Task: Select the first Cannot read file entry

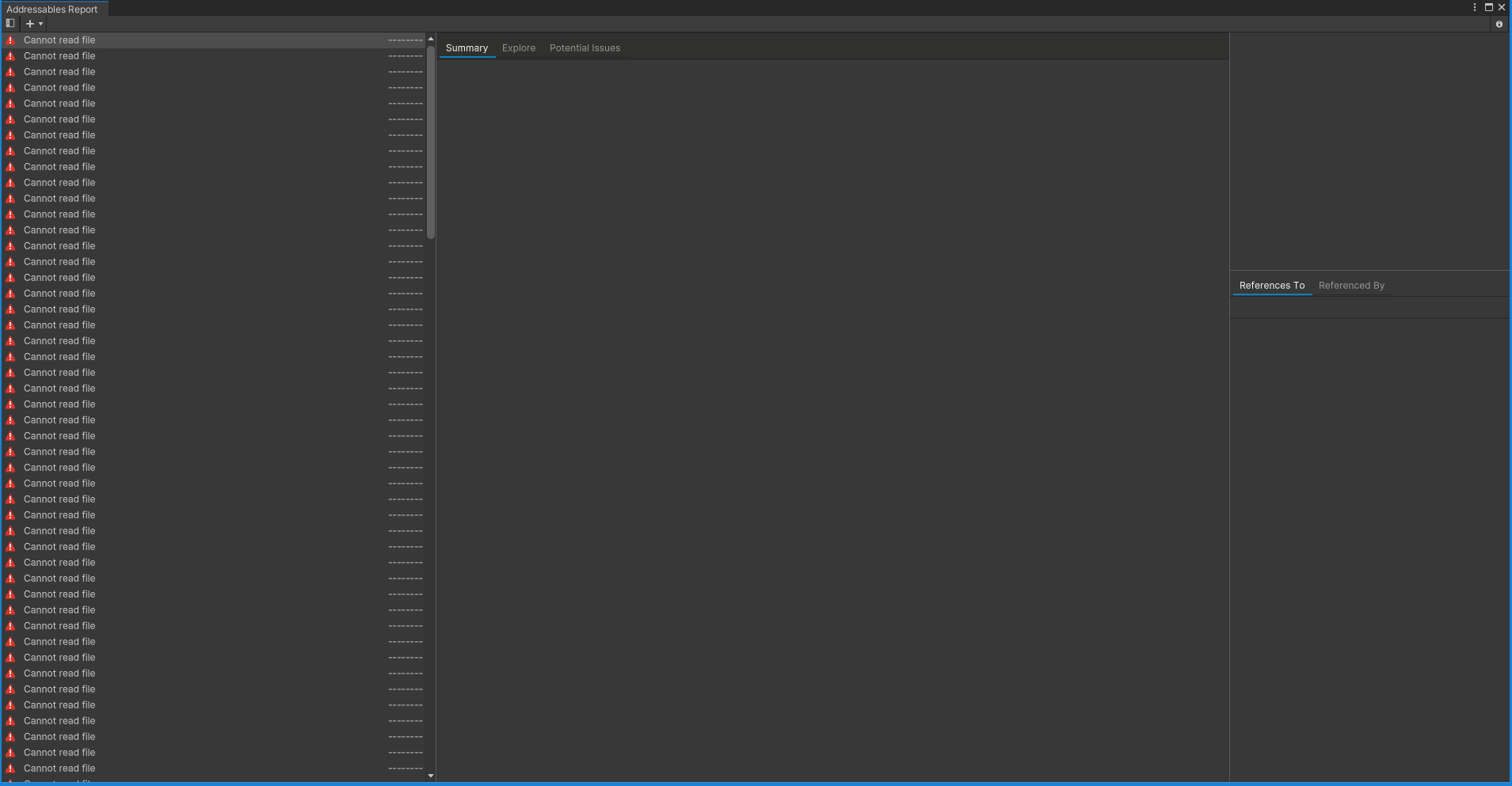Action: 59,40
